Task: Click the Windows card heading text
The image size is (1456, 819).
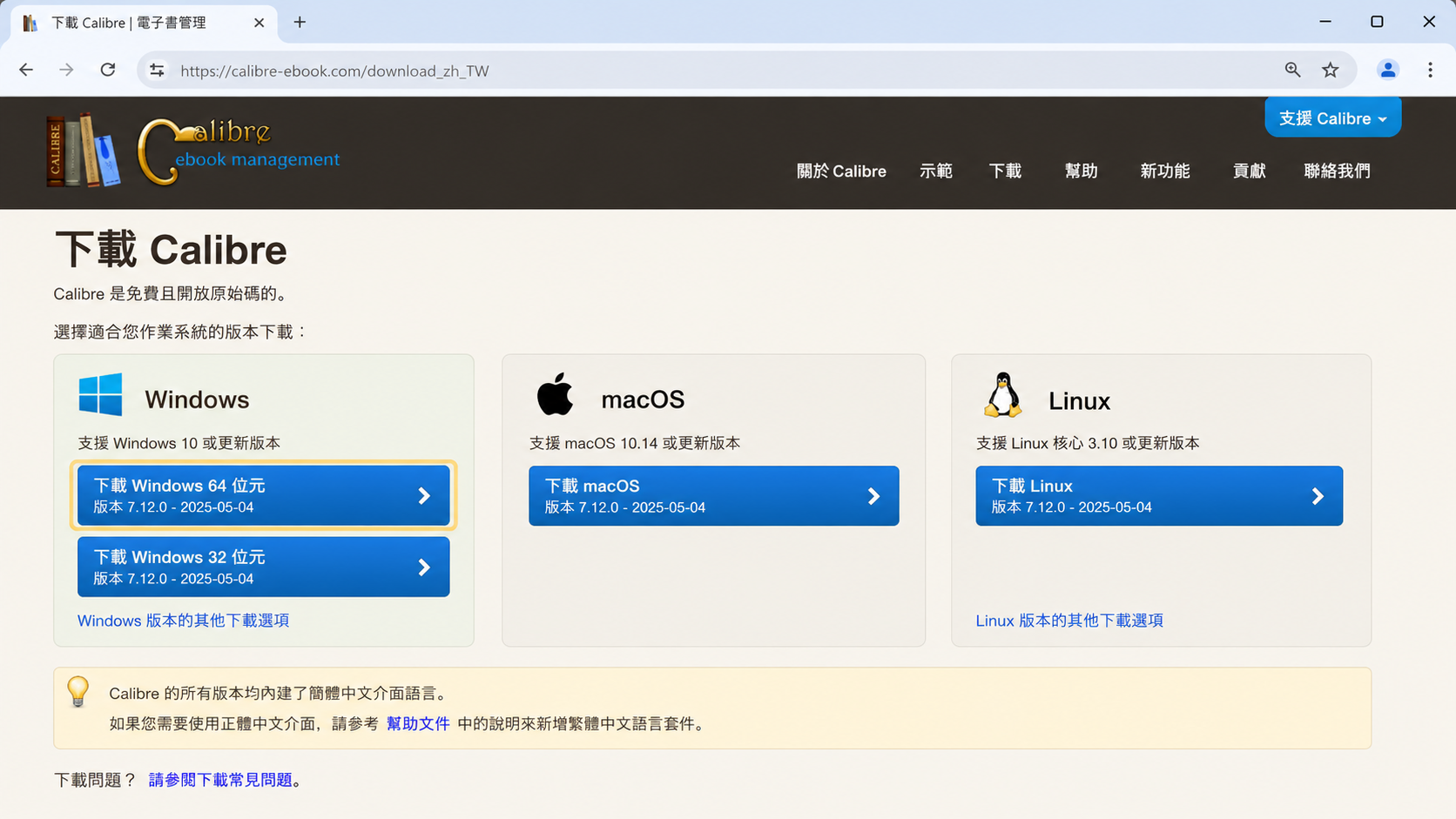Action: click(197, 399)
